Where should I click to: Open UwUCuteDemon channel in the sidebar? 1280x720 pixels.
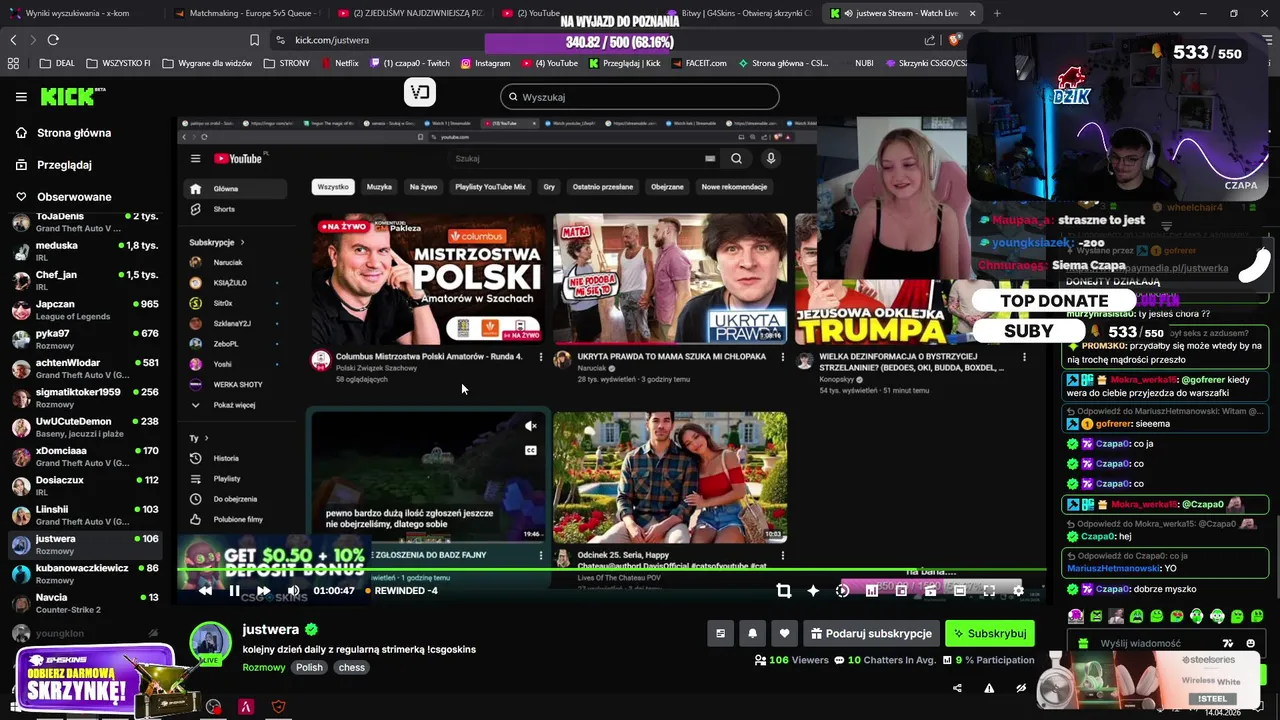pos(85,427)
